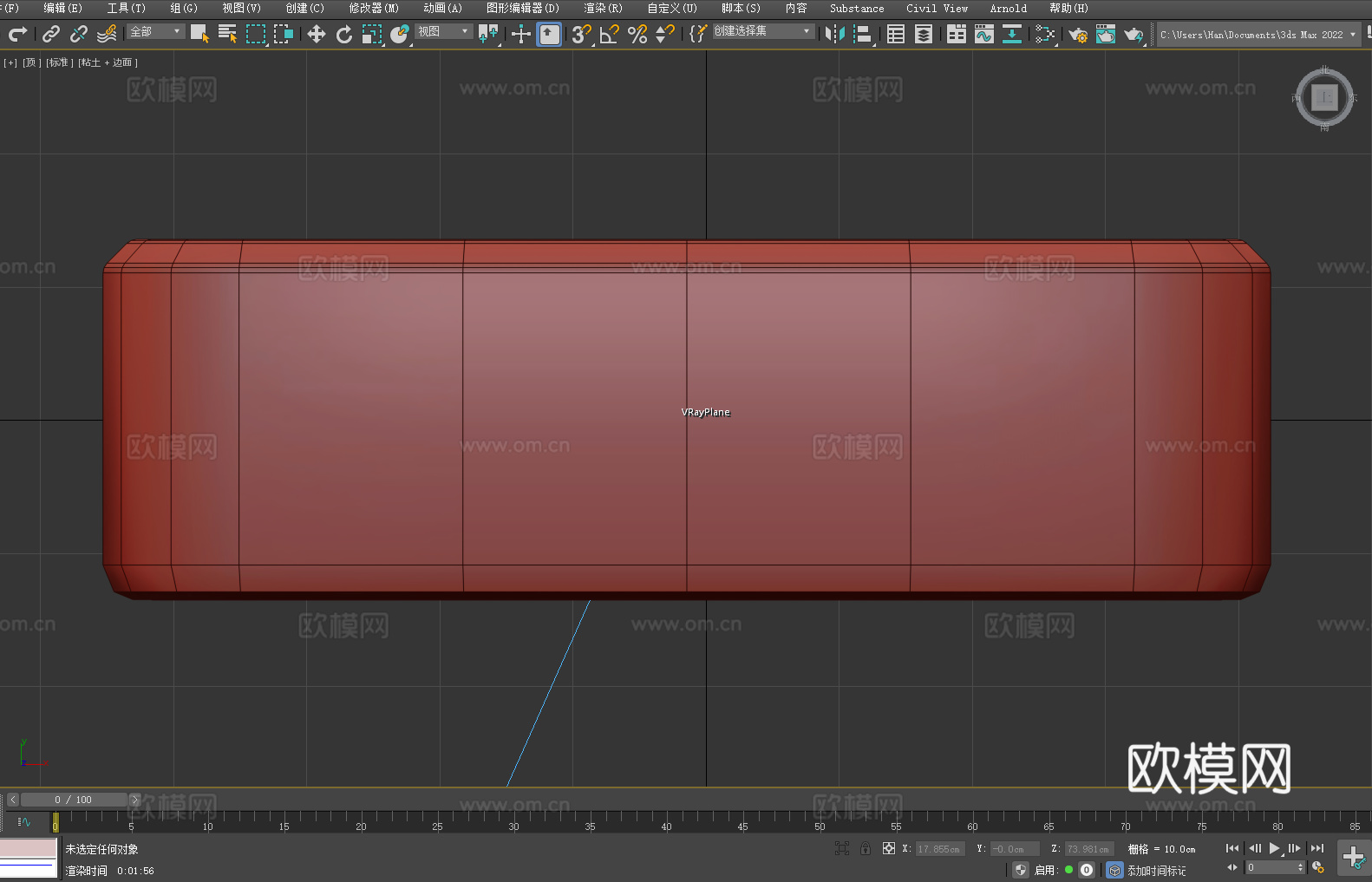Toggle Select and Manipulate mode
The width and height of the screenshot is (1372, 882).
(520, 34)
